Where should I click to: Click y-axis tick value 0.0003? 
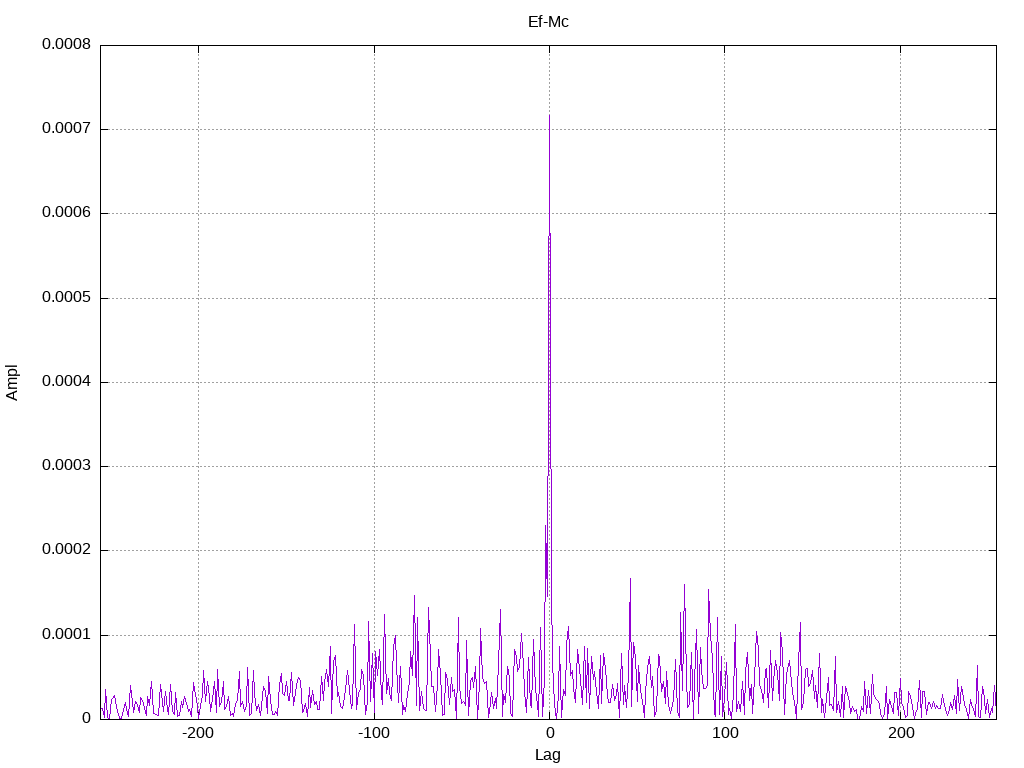66,466
